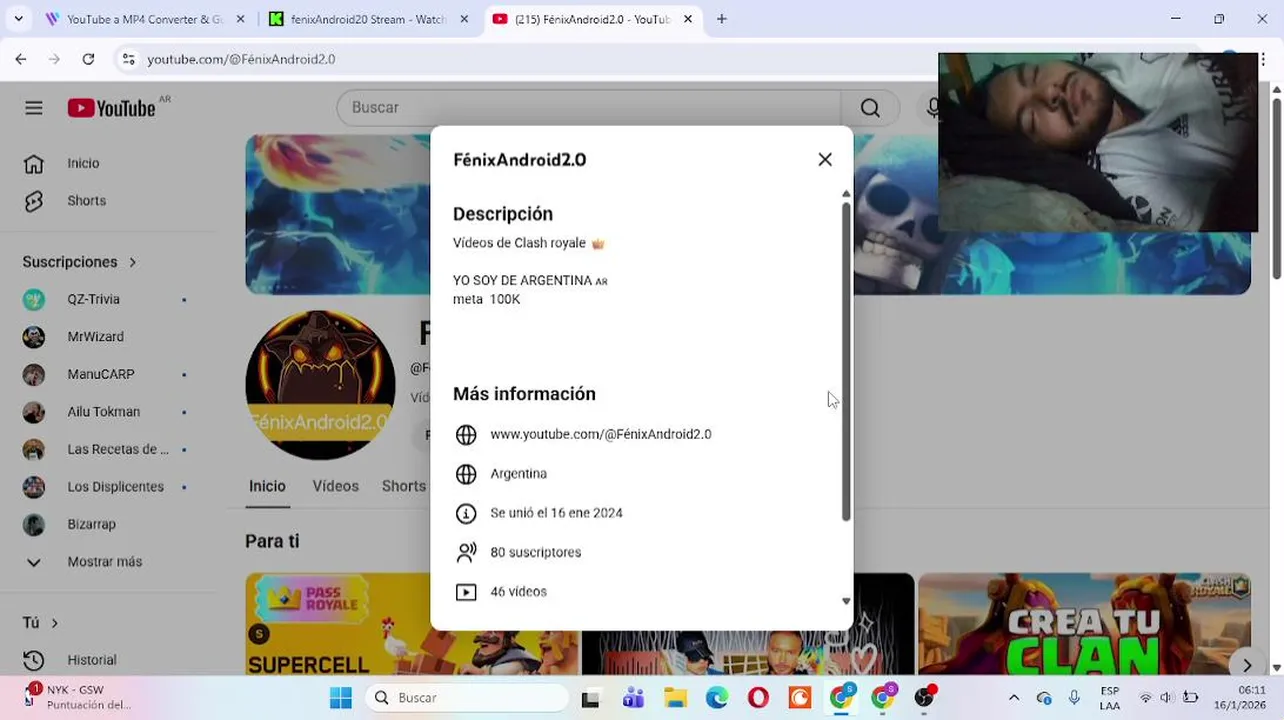Expand the Tú section arrow
Screen dimensions: 1284x720
[54, 623]
